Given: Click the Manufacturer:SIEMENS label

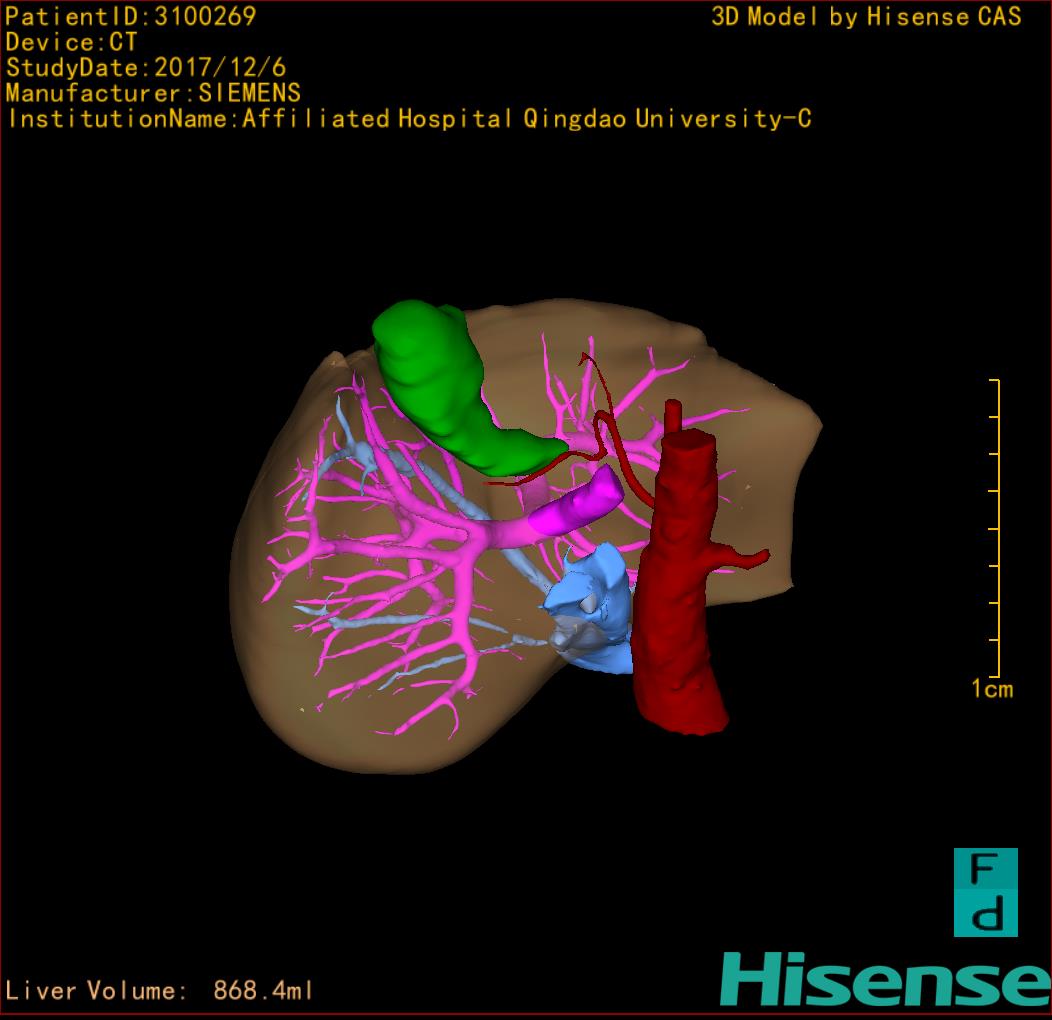Looking at the screenshot, I should pyautogui.click(x=153, y=93).
